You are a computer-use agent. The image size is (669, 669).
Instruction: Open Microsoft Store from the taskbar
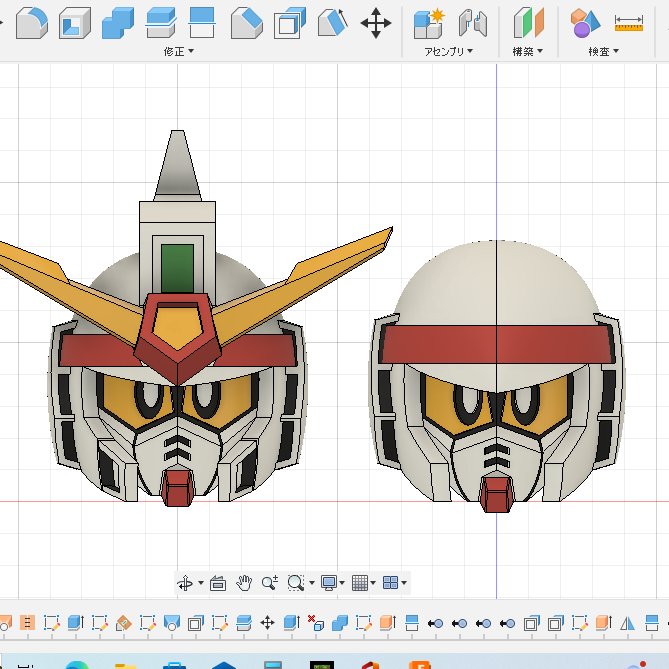point(175,665)
